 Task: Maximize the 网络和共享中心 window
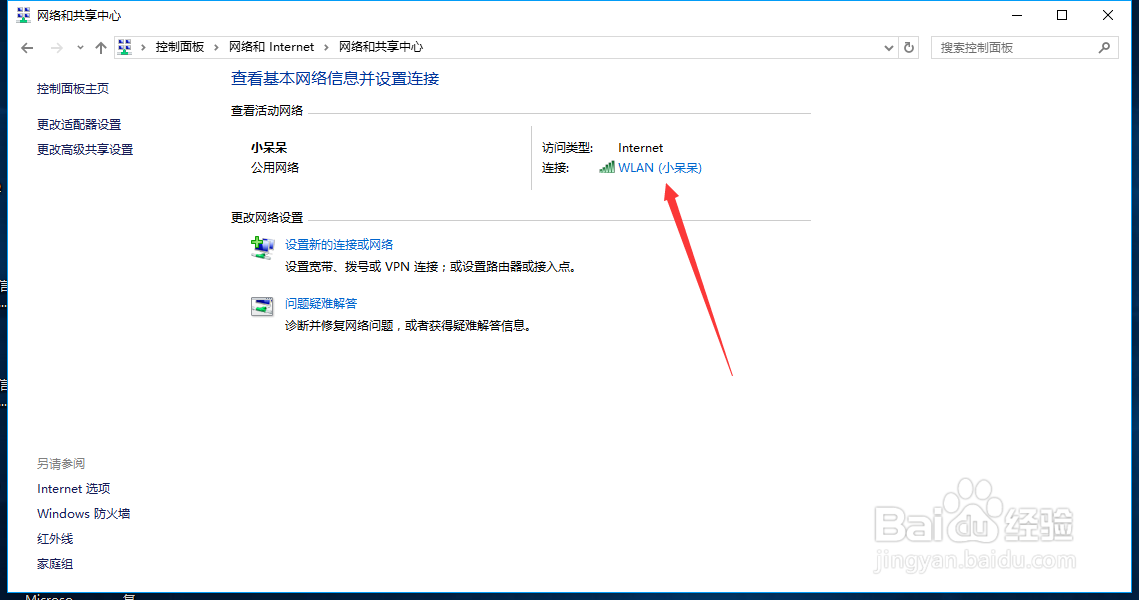1062,15
